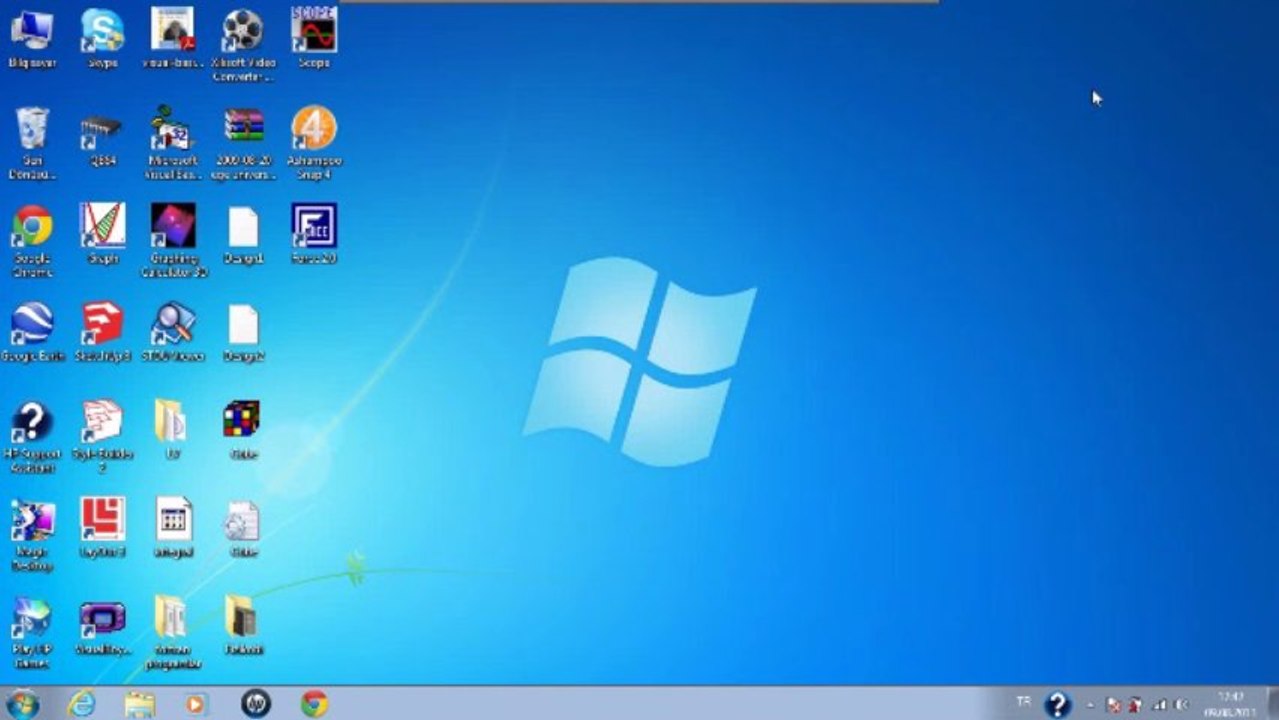Open Windows Media Player taskbar icon

coord(196,703)
